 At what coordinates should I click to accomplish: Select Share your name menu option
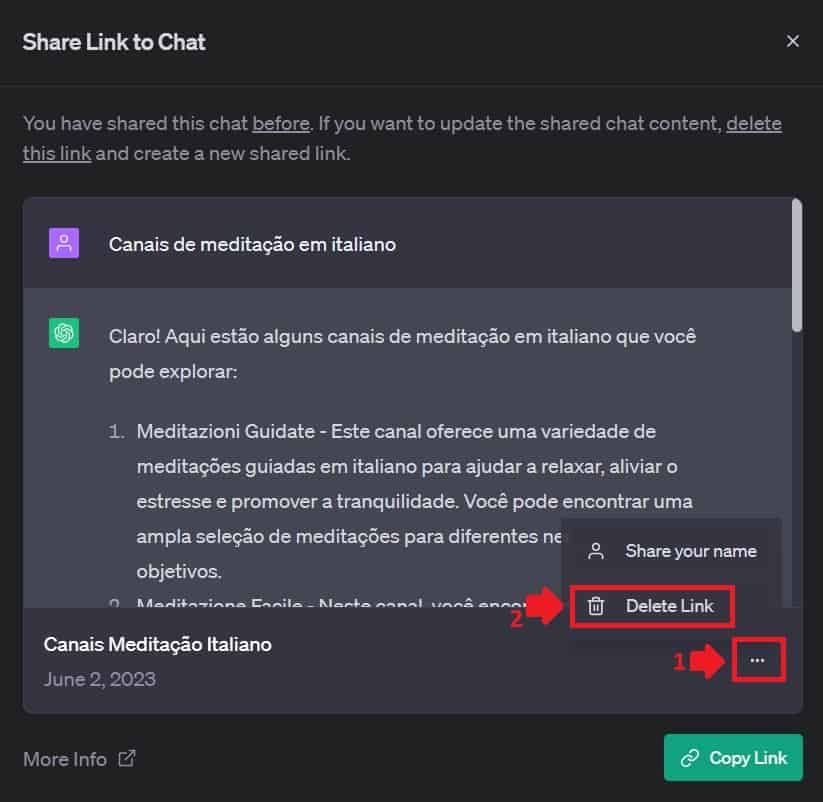[672, 551]
